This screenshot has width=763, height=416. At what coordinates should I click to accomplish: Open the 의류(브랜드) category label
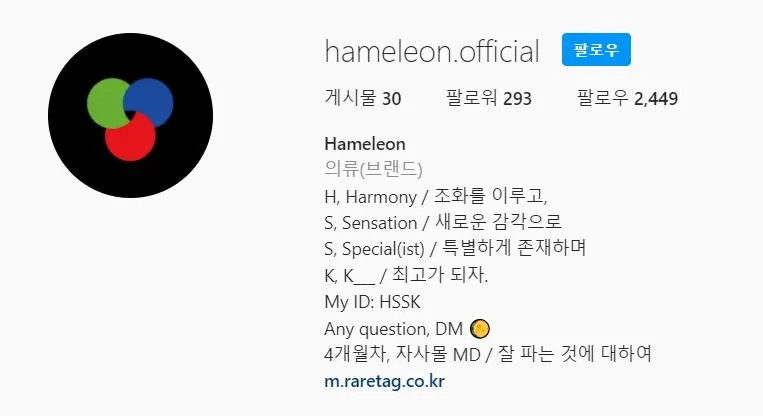[x=373, y=169]
